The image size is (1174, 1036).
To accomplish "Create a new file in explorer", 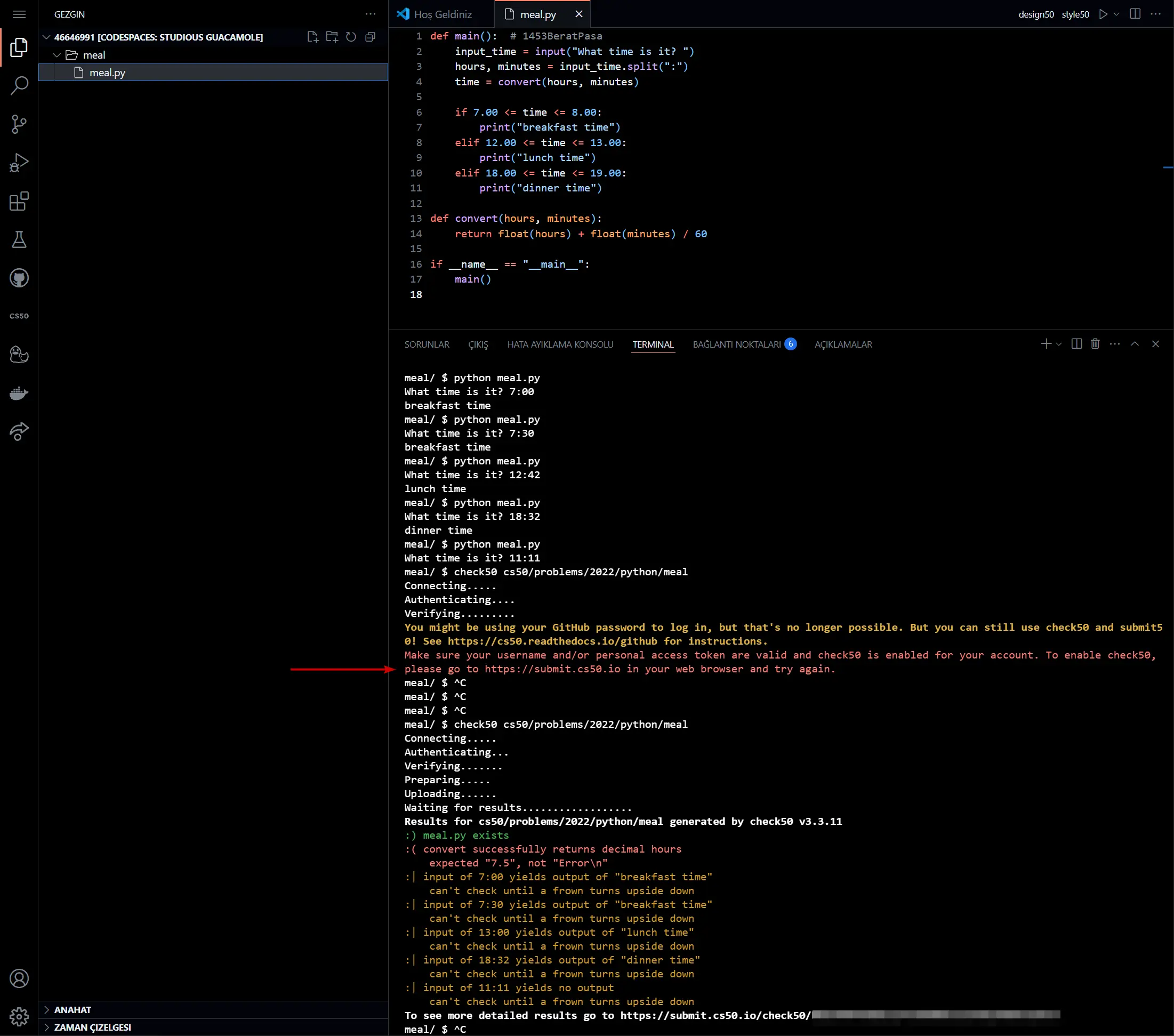I will point(312,37).
